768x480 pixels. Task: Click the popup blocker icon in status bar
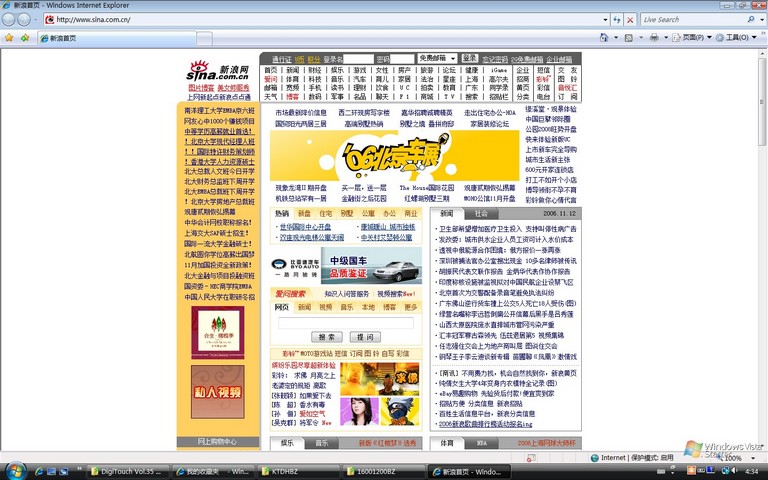(x=530, y=458)
